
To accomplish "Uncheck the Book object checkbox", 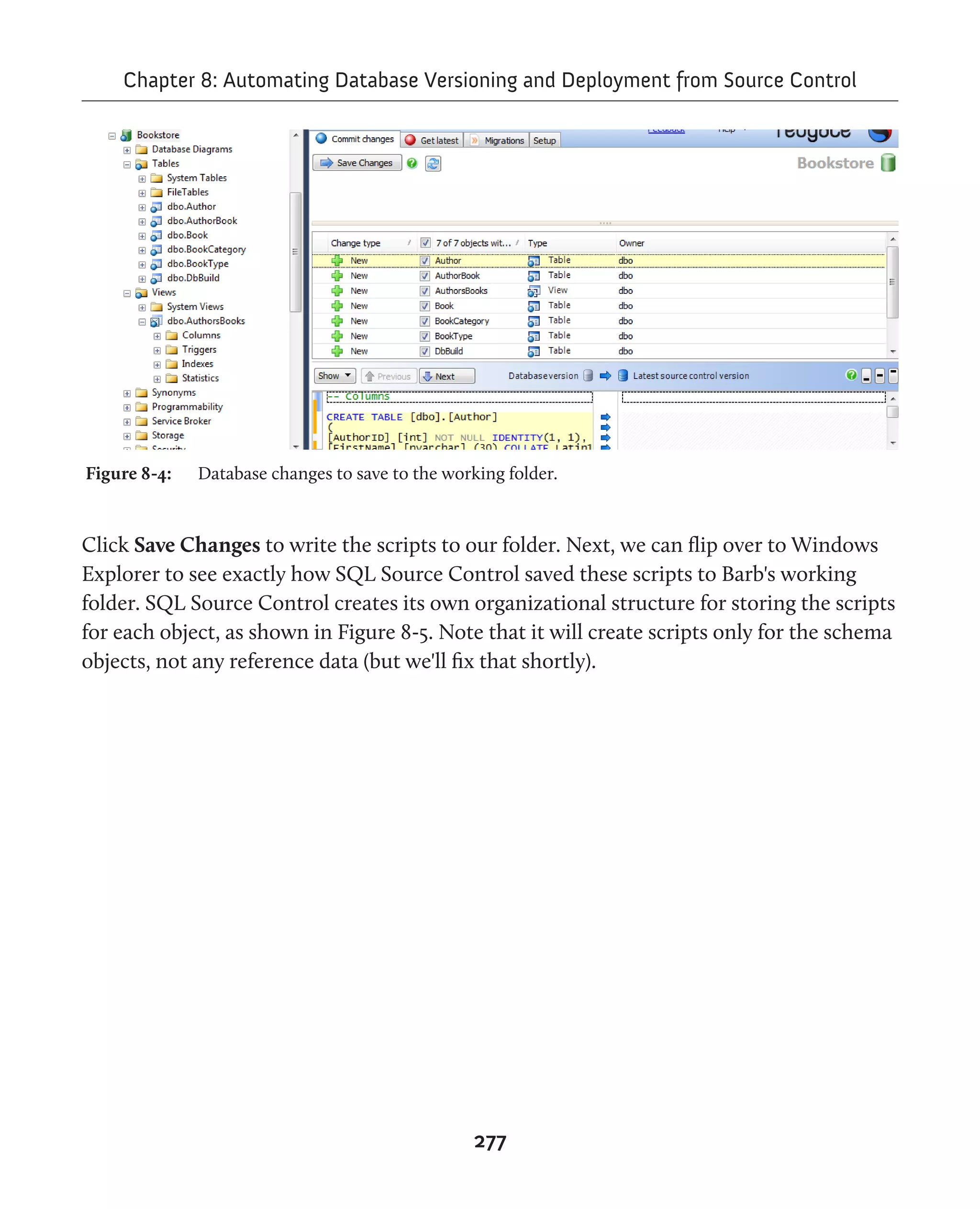I will coord(424,307).
